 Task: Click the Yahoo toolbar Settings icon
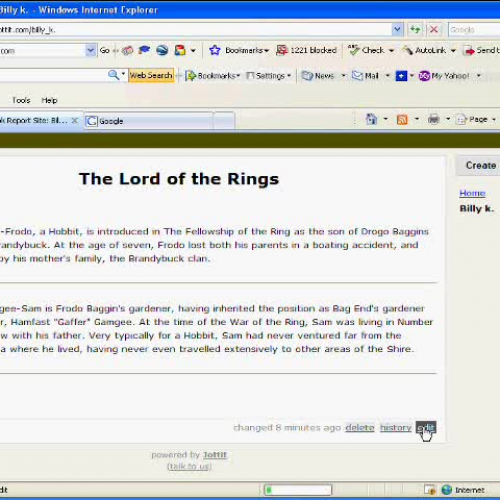[x=250, y=76]
